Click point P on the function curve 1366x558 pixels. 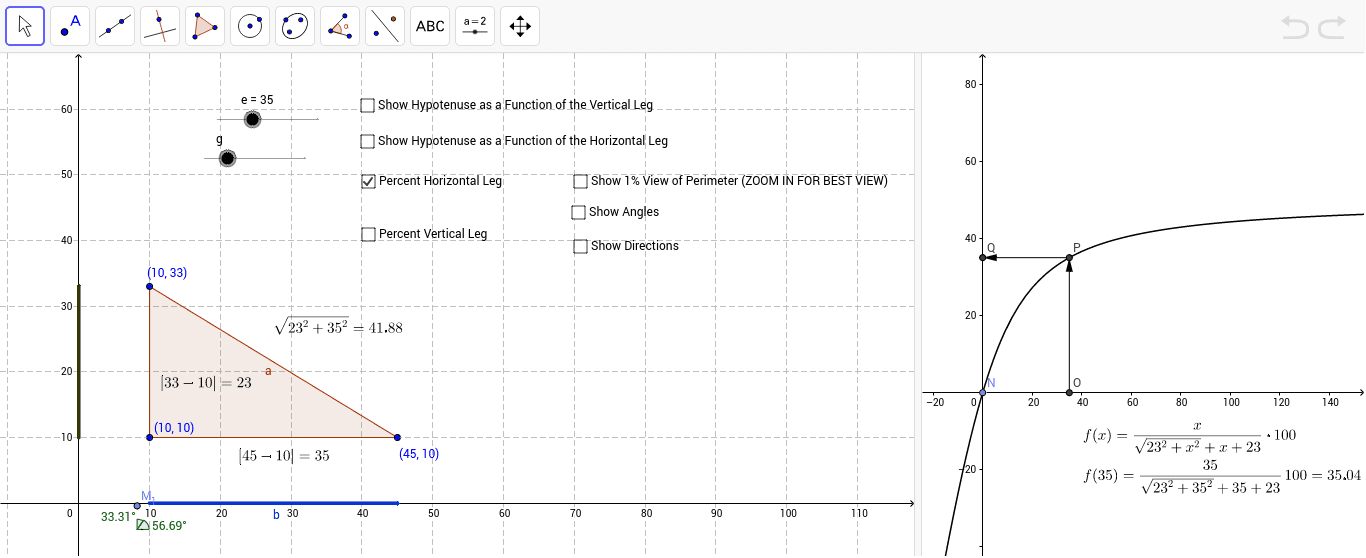1069,258
